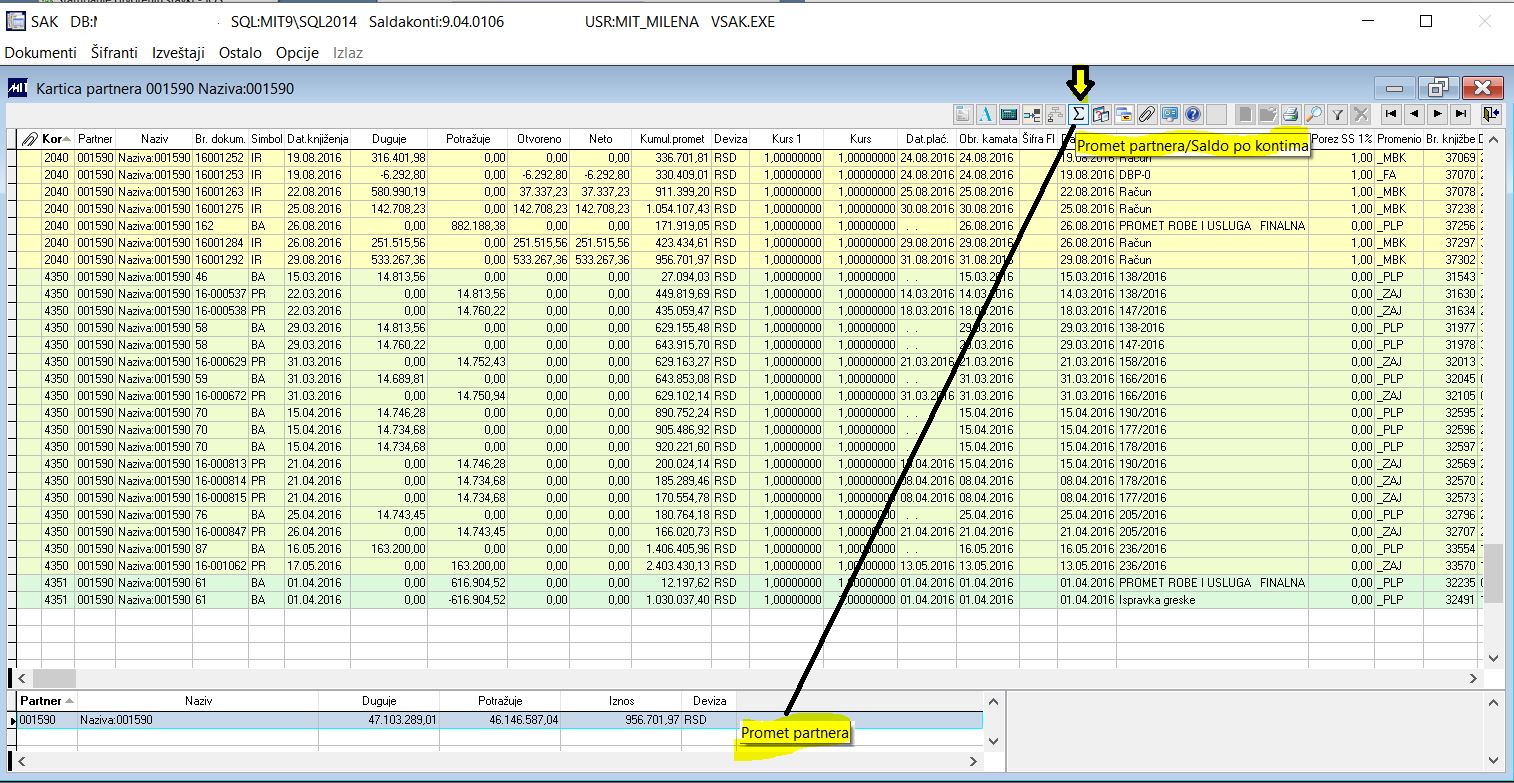Click the Sigma partner turnover icon

point(1078,114)
